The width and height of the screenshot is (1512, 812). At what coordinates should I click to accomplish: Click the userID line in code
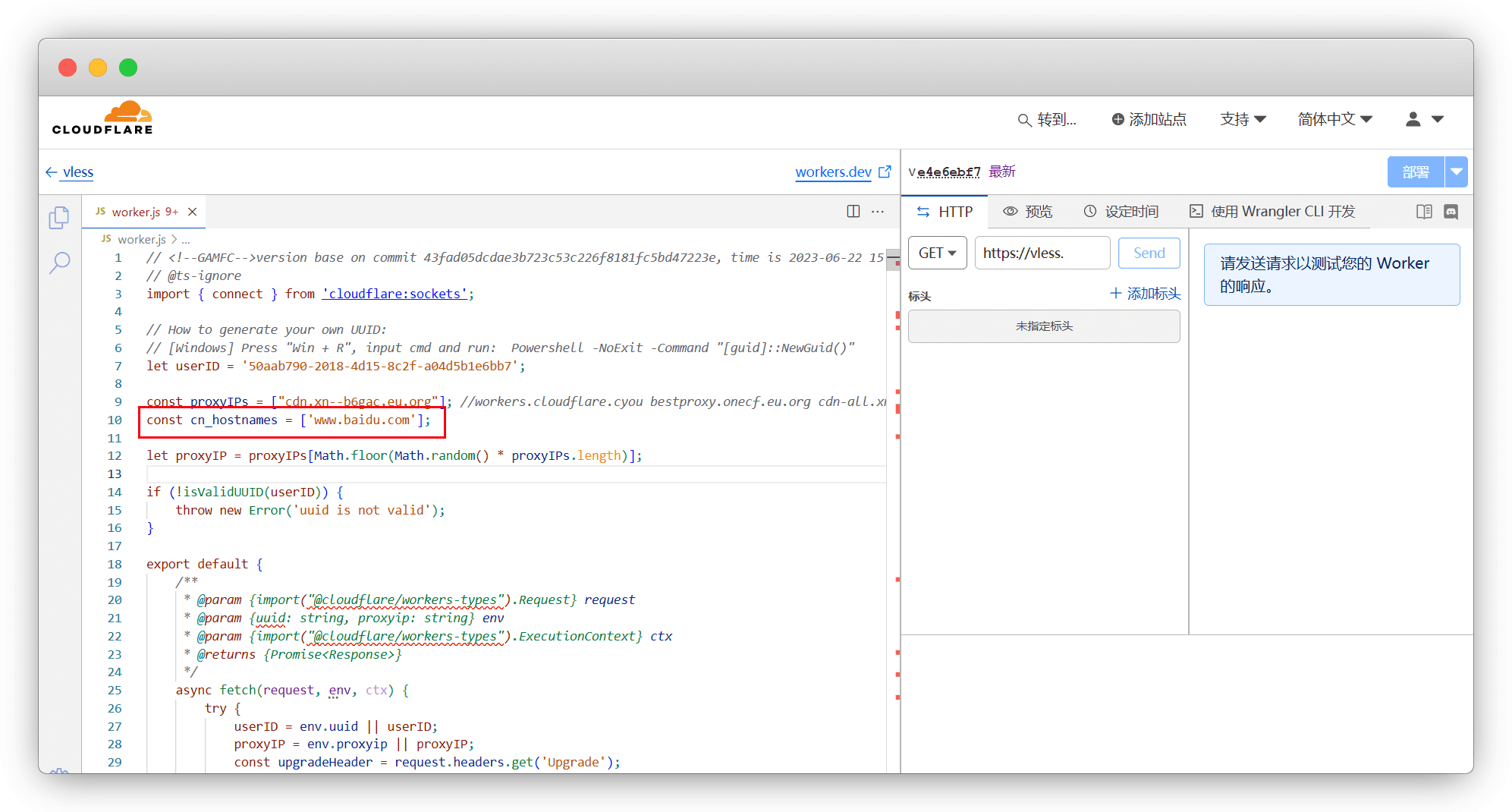(x=336, y=366)
